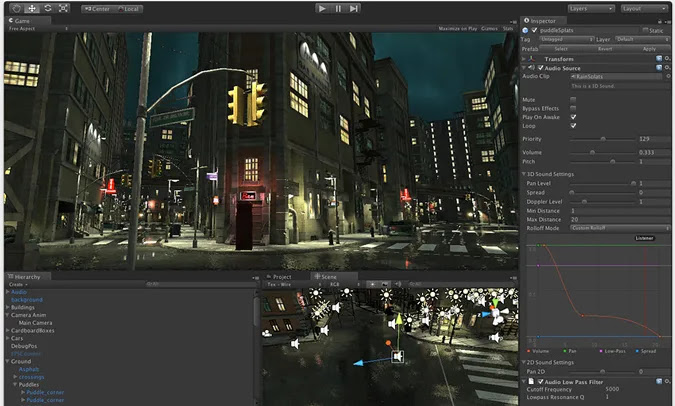Open the Free Aspect dropdown
Image resolution: width=675 pixels, height=406 pixels.
tap(38, 28)
